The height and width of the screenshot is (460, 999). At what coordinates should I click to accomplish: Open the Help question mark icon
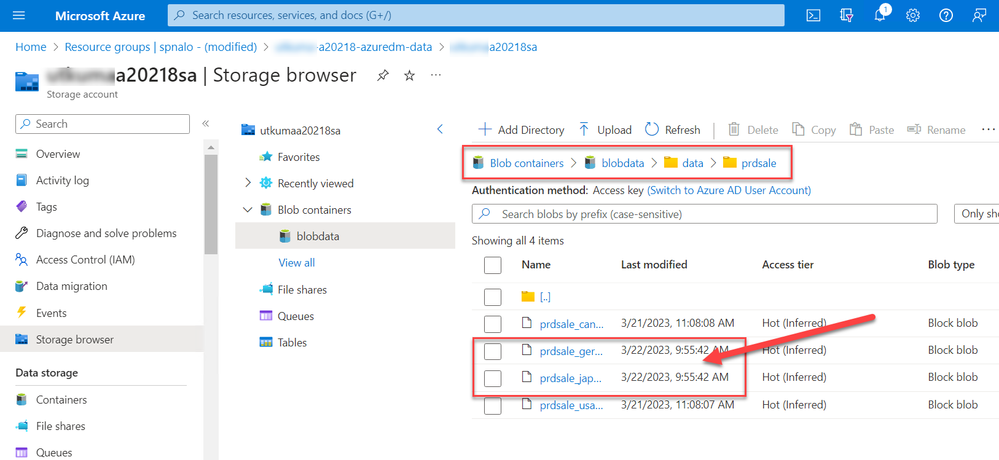(x=946, y=16)
